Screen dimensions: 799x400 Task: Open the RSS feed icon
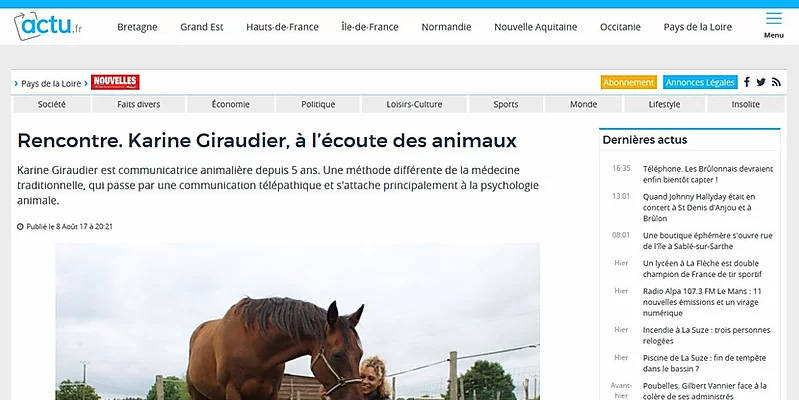(776, 82)
